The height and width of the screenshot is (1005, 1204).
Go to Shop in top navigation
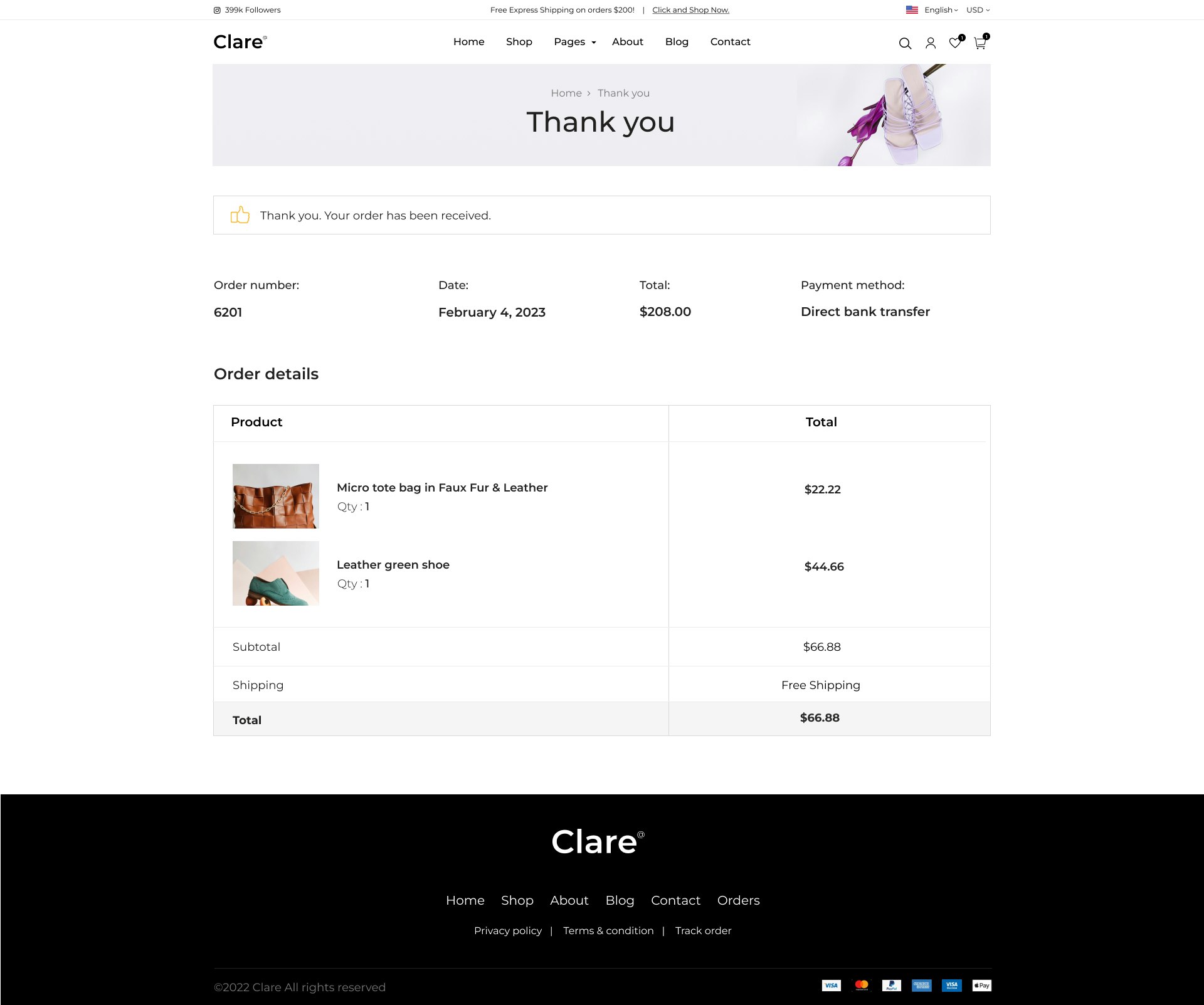point(519,42)
